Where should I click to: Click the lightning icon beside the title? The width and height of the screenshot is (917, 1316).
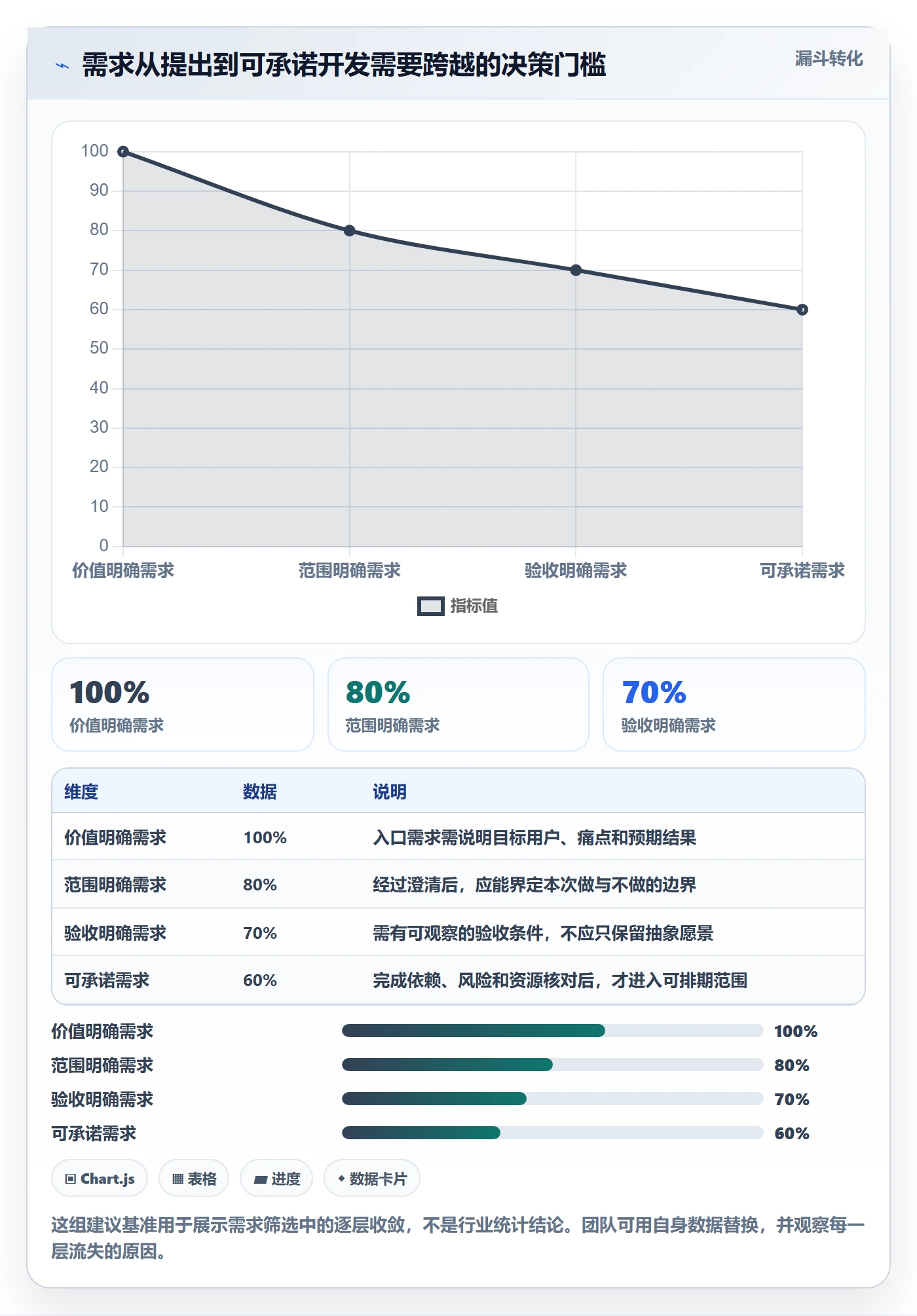[x=62, y=65]
